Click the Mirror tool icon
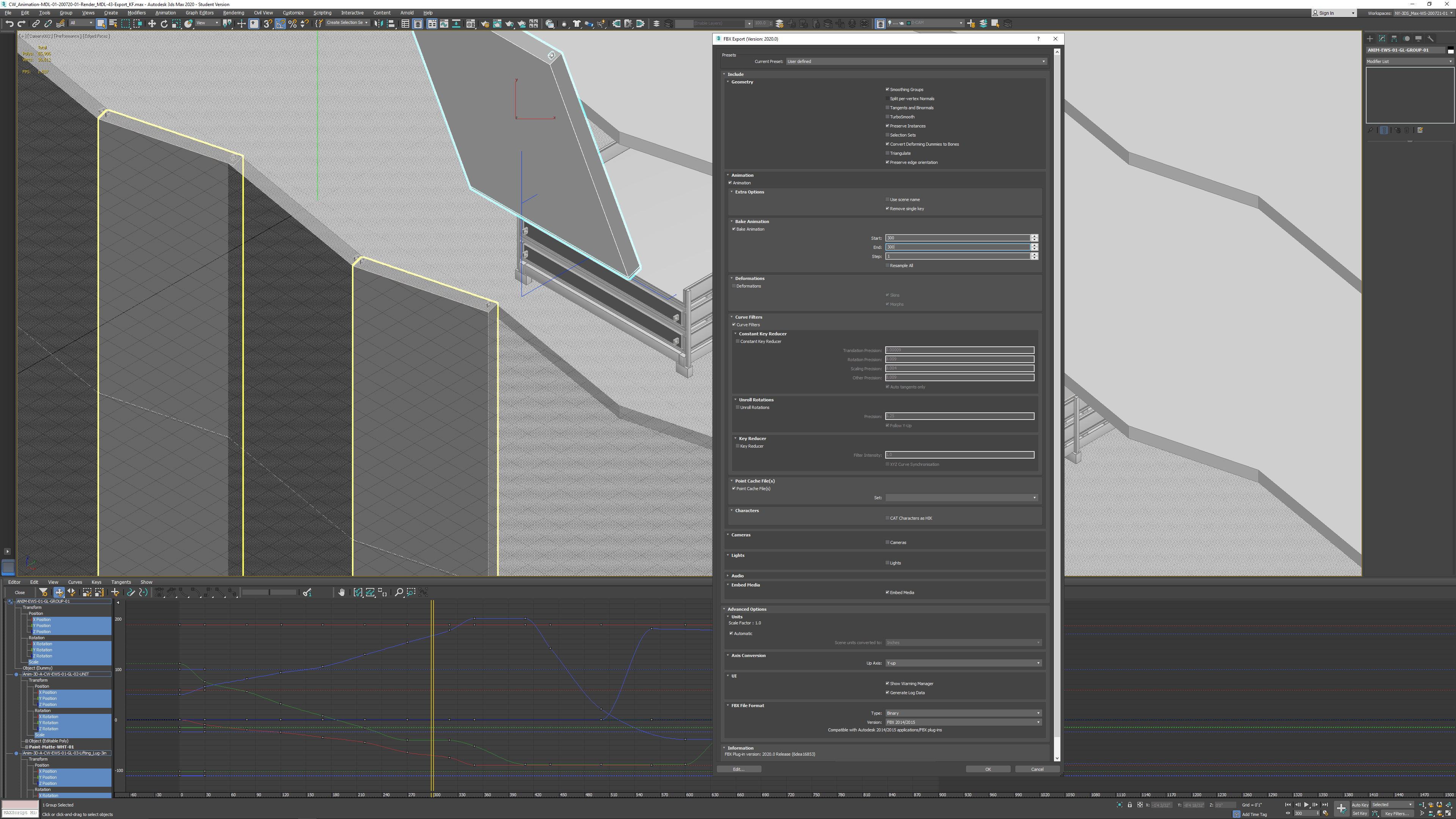Image resolution: width=1456 pixels, height=819 pixels. point(378,24)
